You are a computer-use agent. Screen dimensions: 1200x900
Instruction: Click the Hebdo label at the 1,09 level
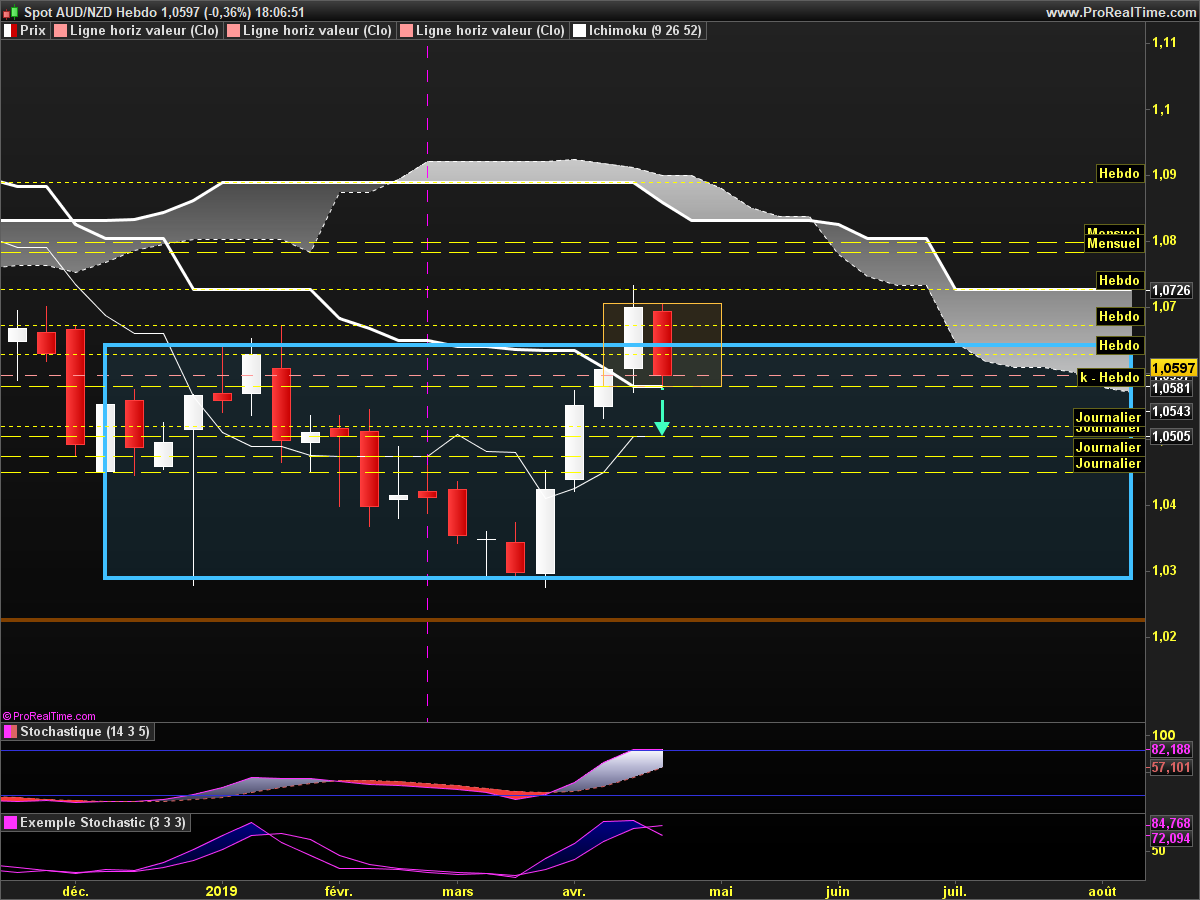point(1119,173)
